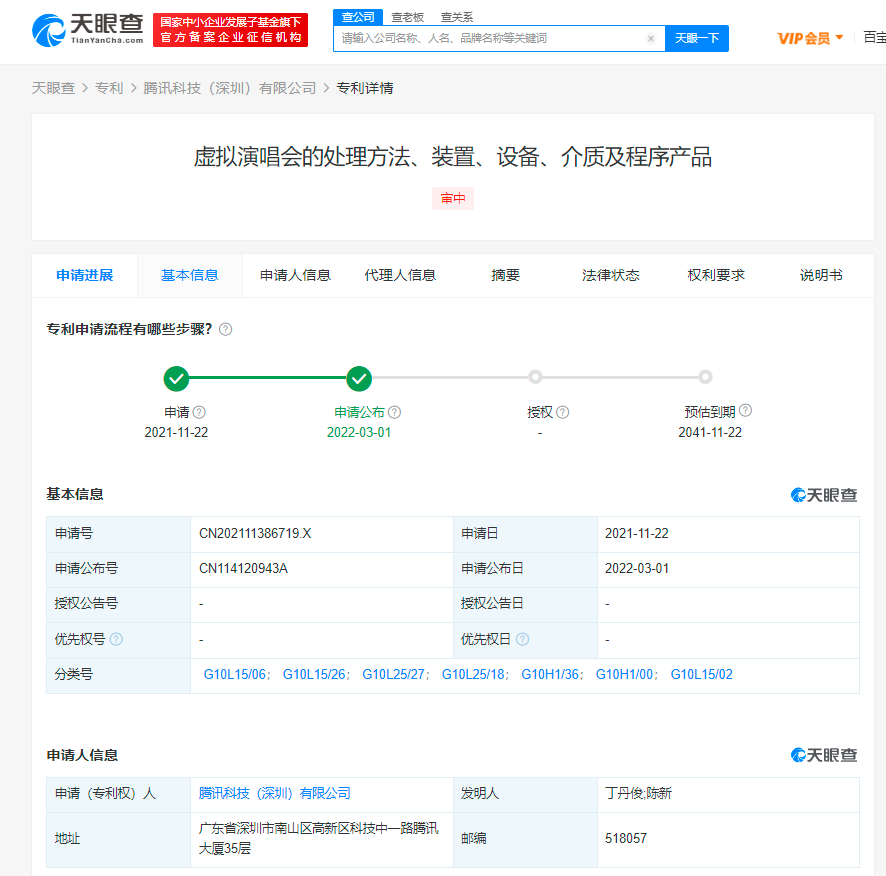Open the 权利要求 tab

[x=716, y=275]
